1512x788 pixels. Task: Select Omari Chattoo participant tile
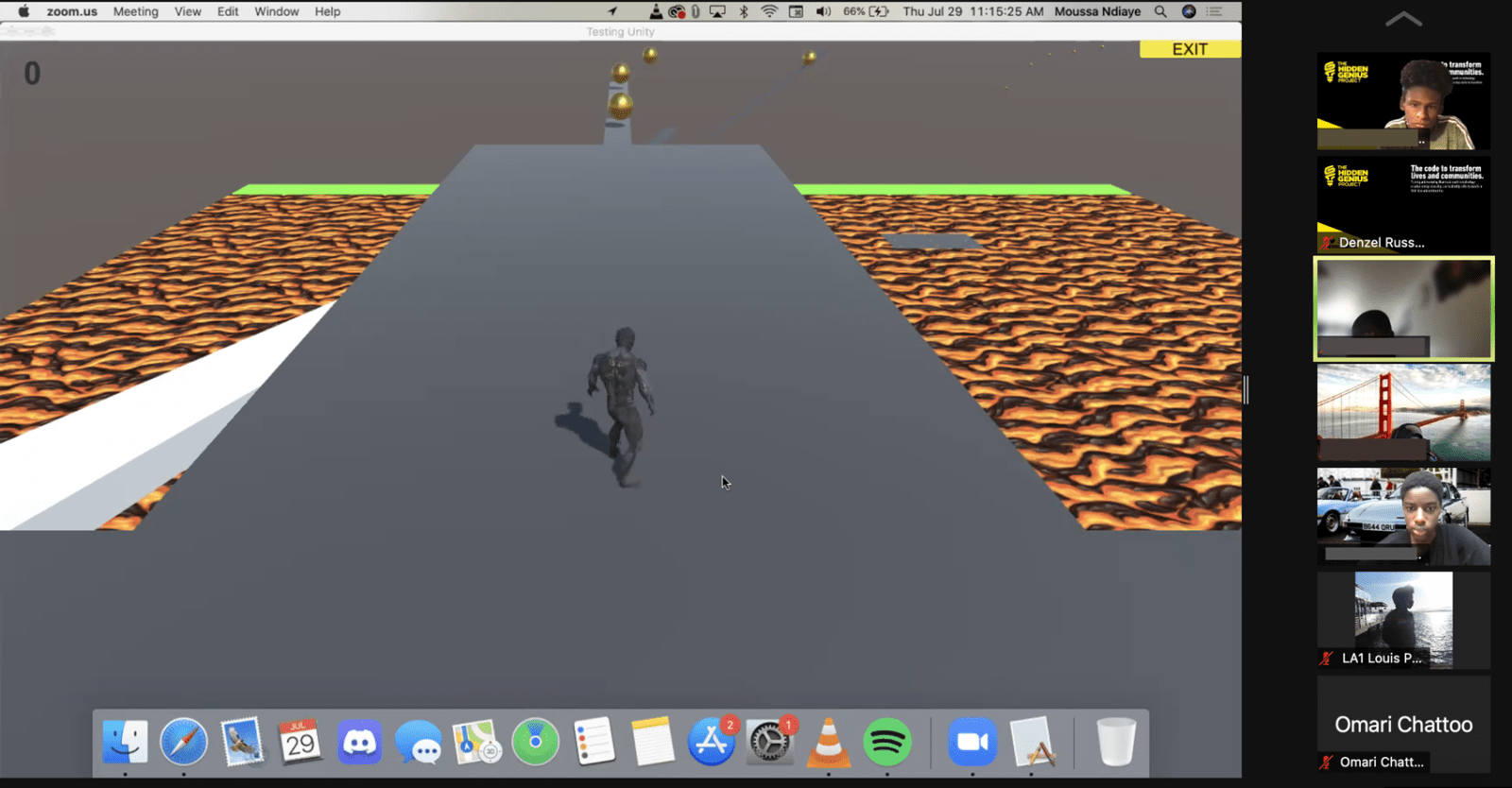(1403, 724)
